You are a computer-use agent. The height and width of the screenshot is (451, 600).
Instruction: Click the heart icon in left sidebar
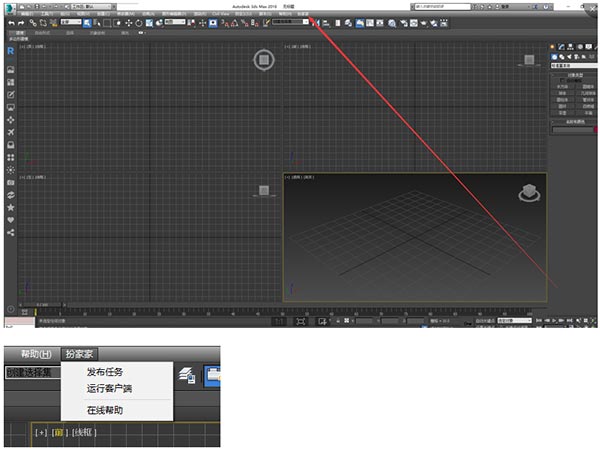click(11, 220)
